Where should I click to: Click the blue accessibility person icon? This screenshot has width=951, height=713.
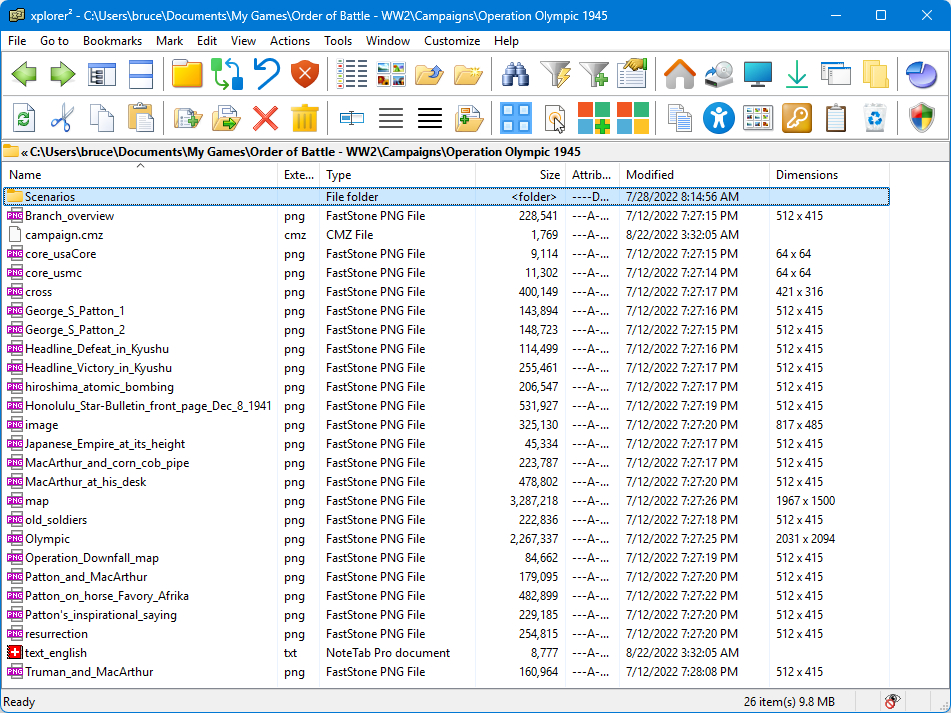[719, 118]
